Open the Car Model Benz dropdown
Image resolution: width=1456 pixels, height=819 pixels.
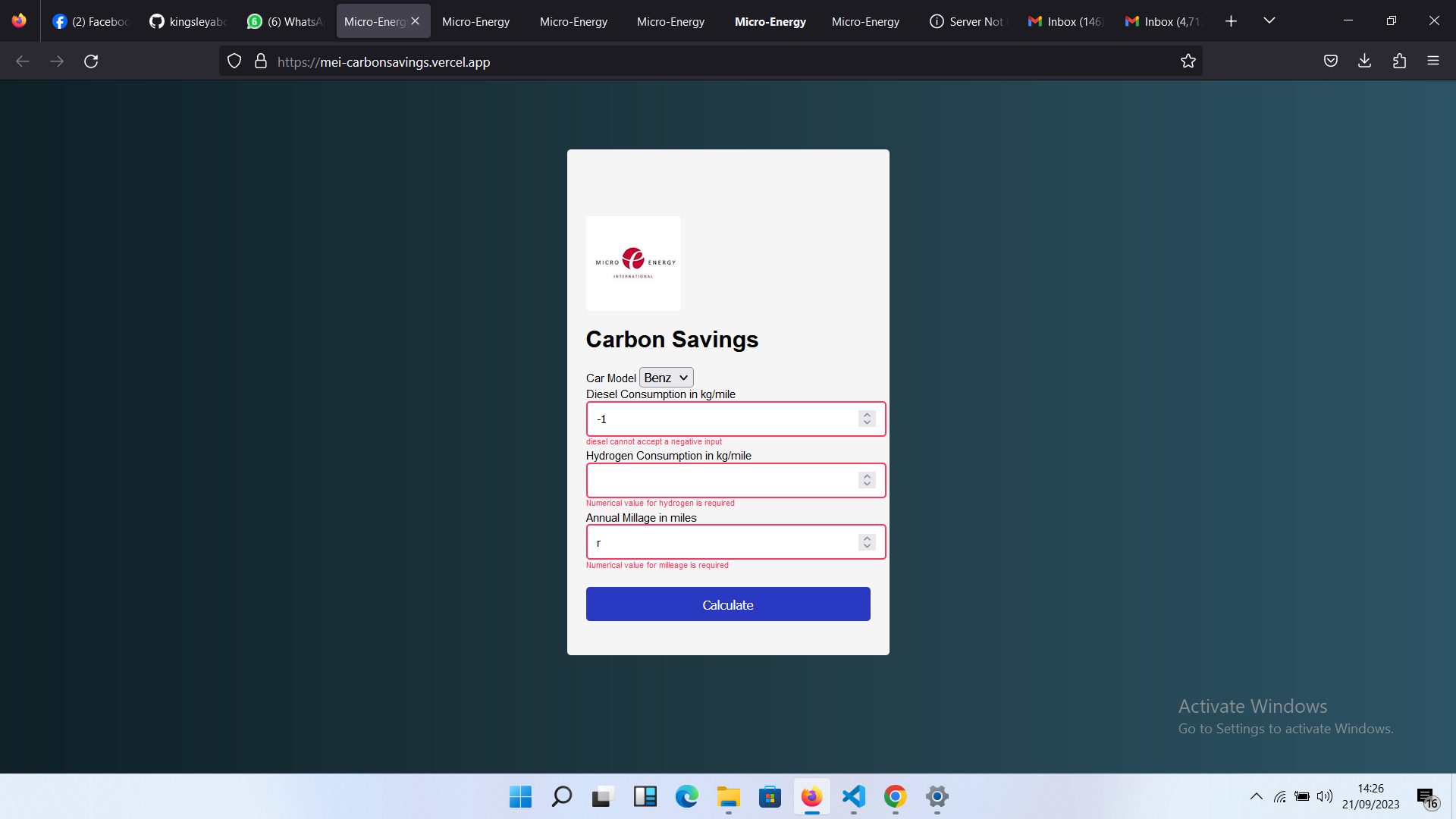pyautogui.click(x=666, y=378)
